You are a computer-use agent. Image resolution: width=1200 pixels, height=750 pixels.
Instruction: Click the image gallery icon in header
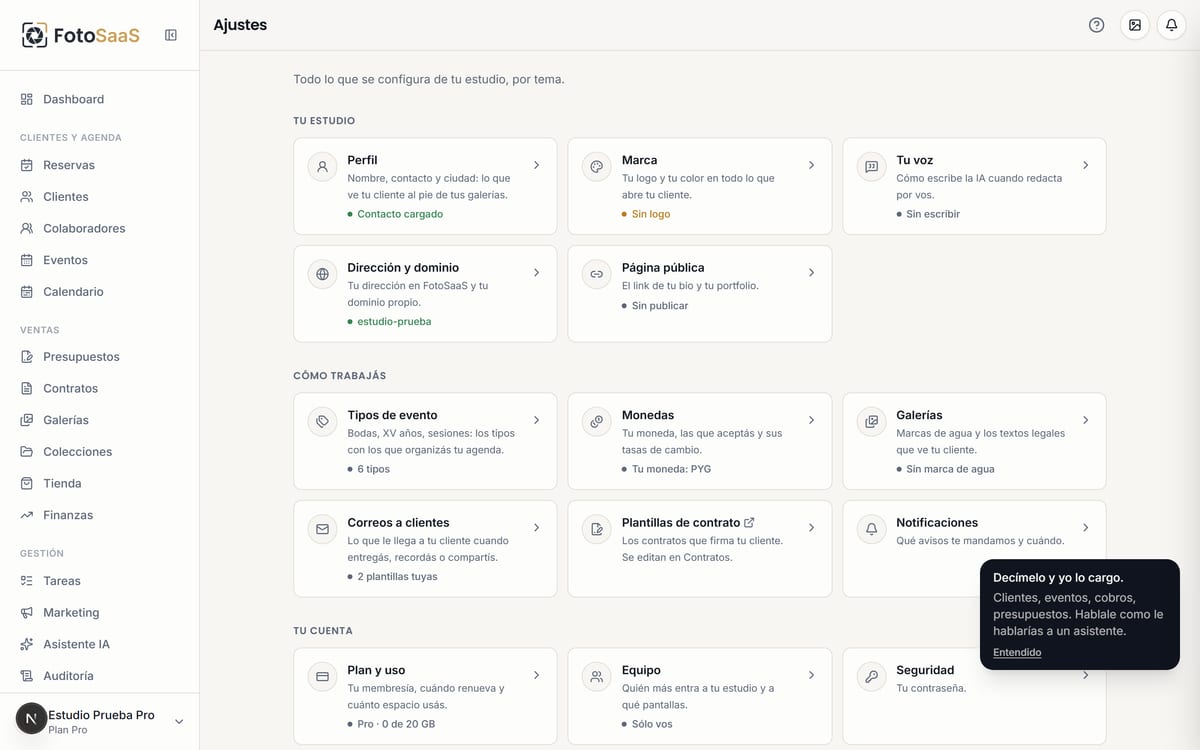pyautogui.click(x=1135, y=25)
